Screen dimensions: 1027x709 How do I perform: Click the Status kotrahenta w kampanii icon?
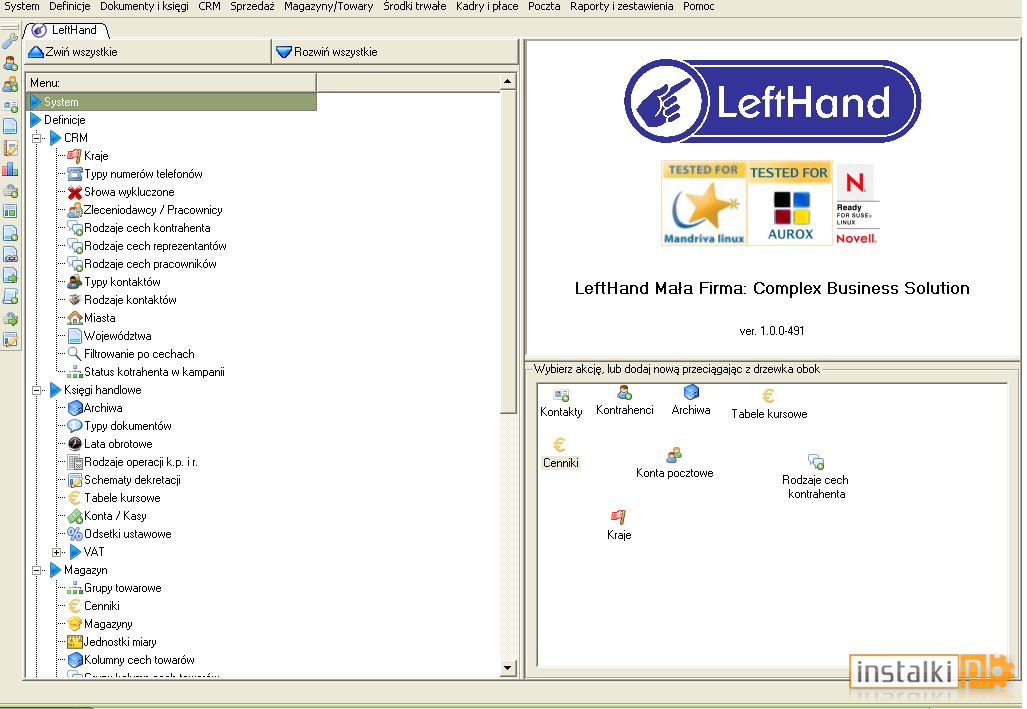[75, 372]
